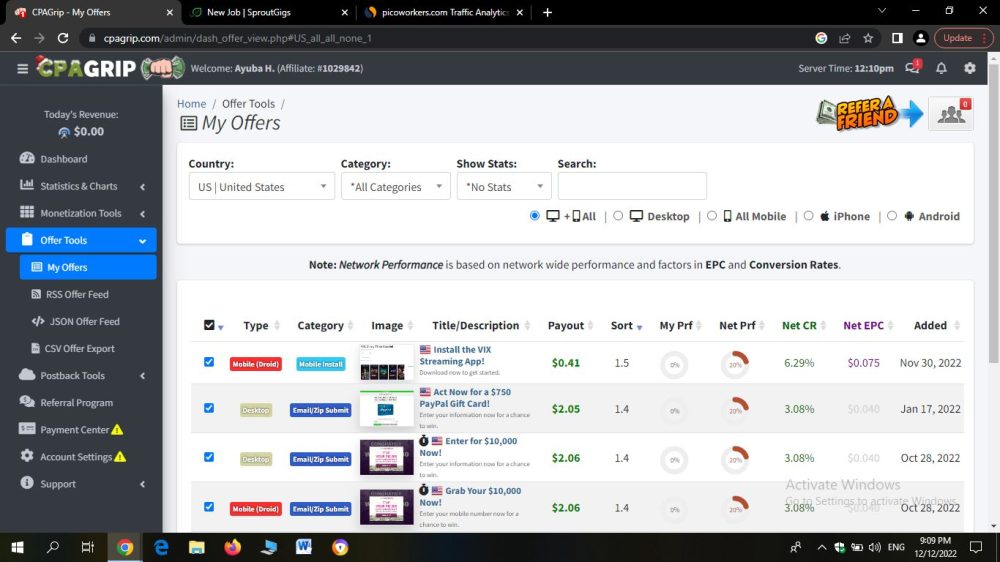Open Act Now $750 PayPal Gift Card link

click(x=466, y=397)
